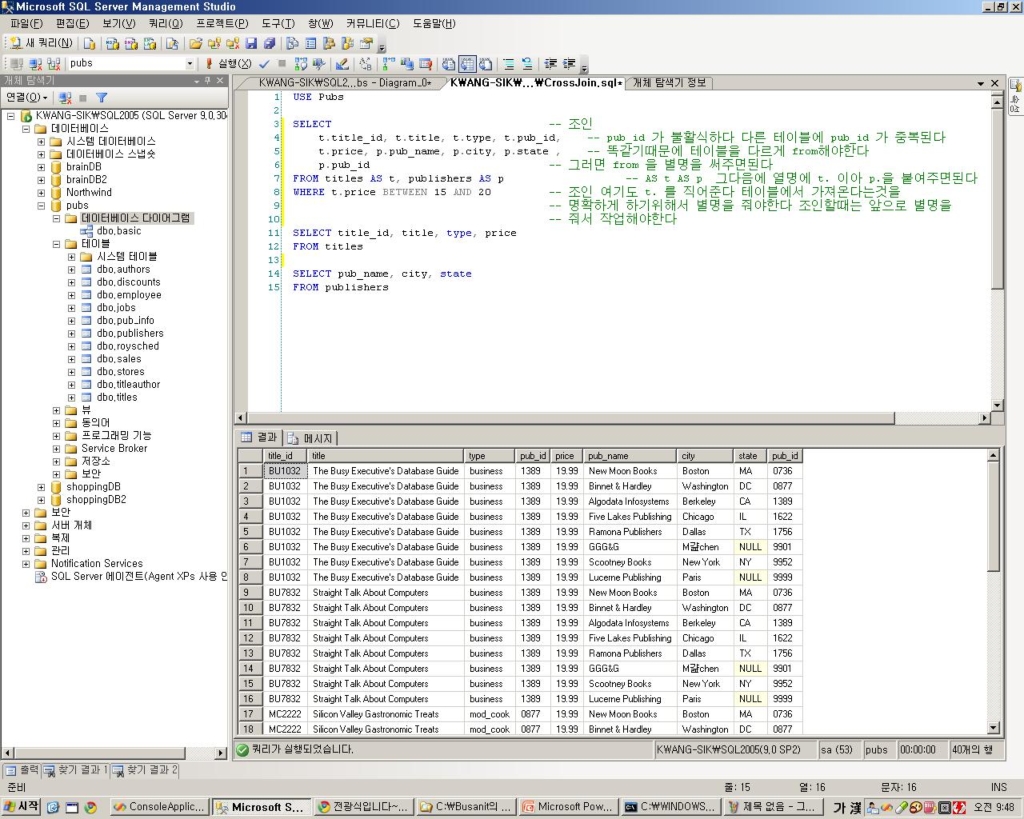
Task: Select dbo.sales table in tree
Action: pyautogui.click(x=119, y=359)
